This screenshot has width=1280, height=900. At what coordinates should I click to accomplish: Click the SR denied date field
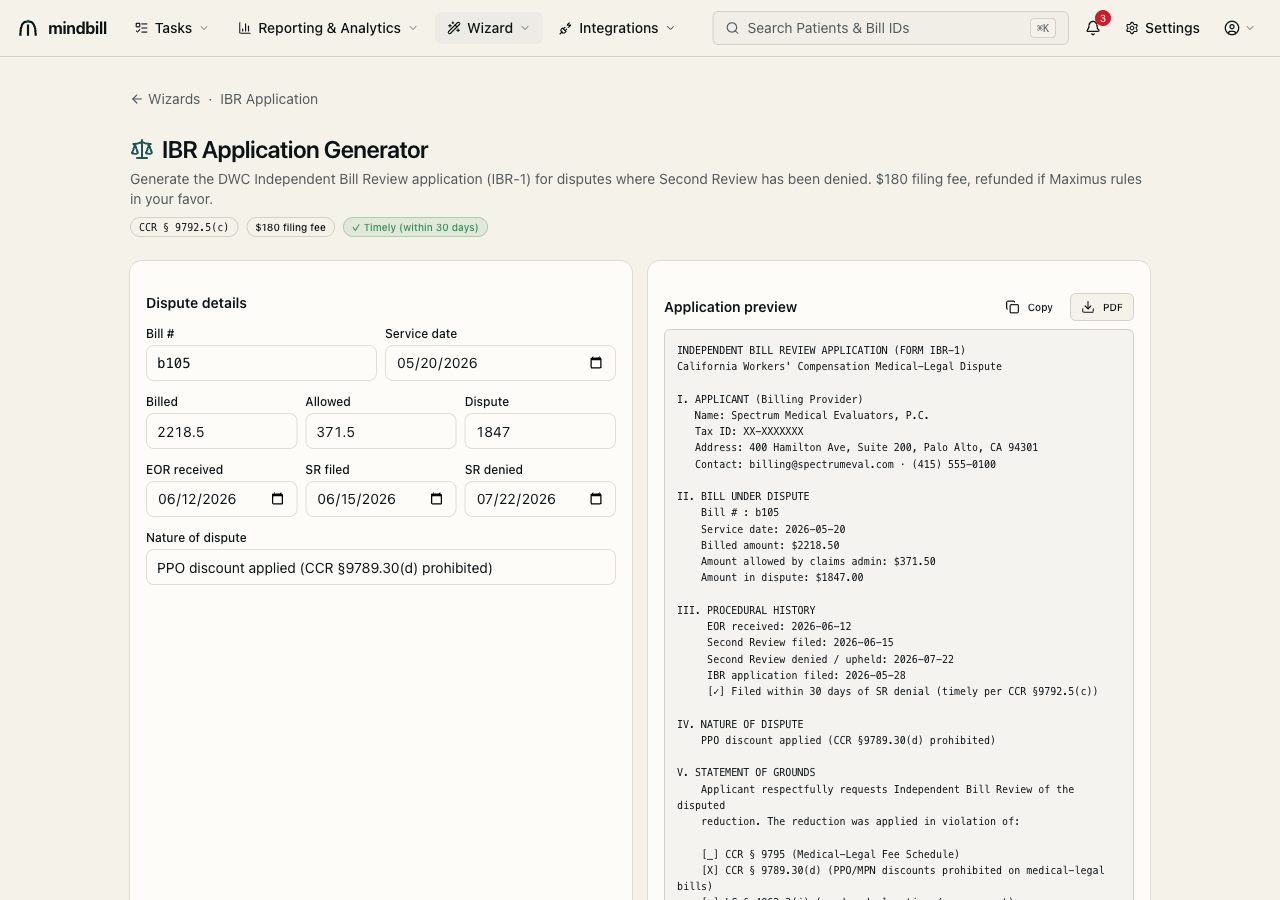click(540, 499)
